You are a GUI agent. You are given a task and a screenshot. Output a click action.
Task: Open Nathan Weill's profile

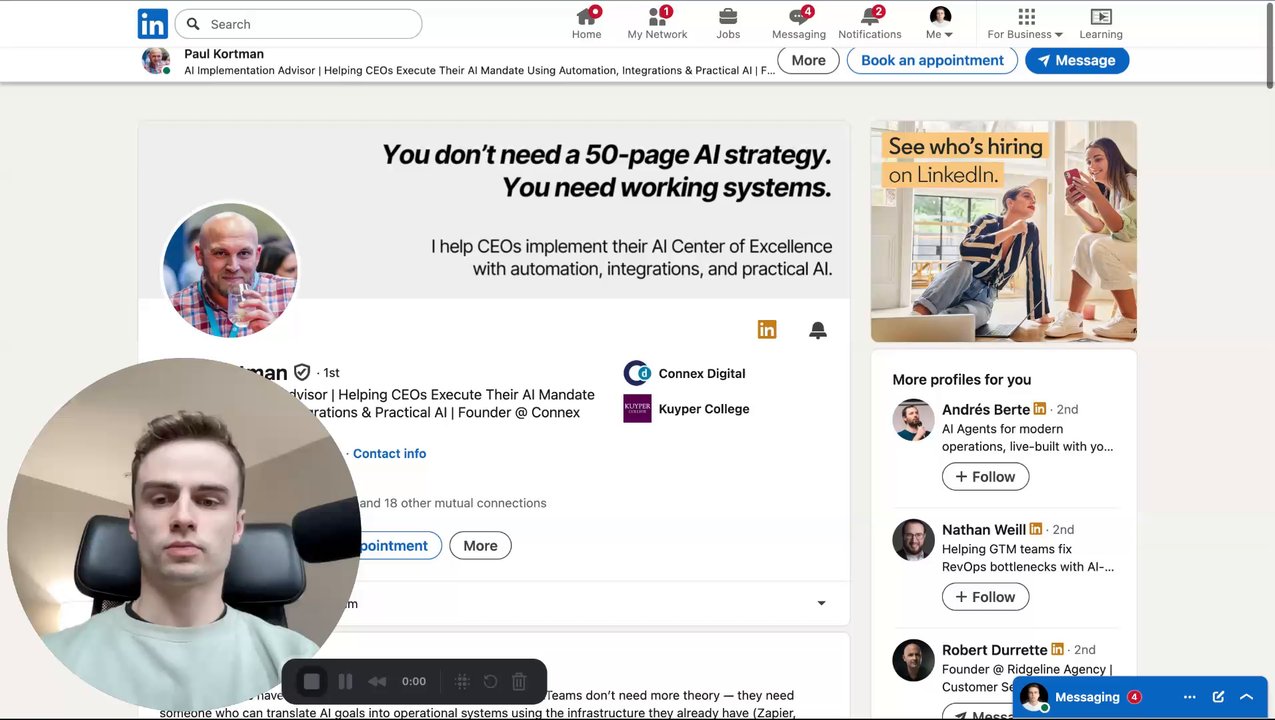tap(983, 529)
